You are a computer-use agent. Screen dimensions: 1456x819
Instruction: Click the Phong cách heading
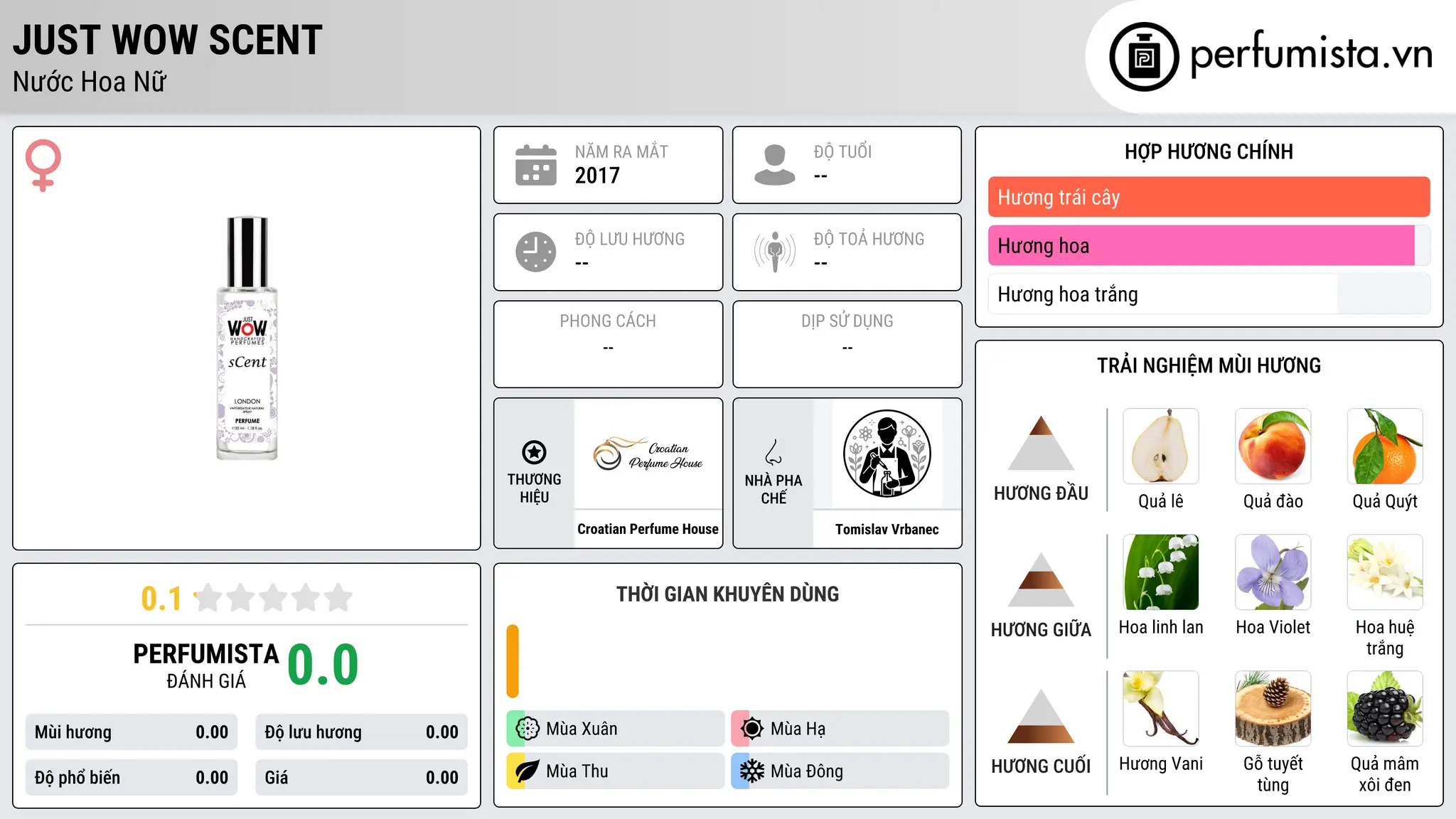(608, 321)
